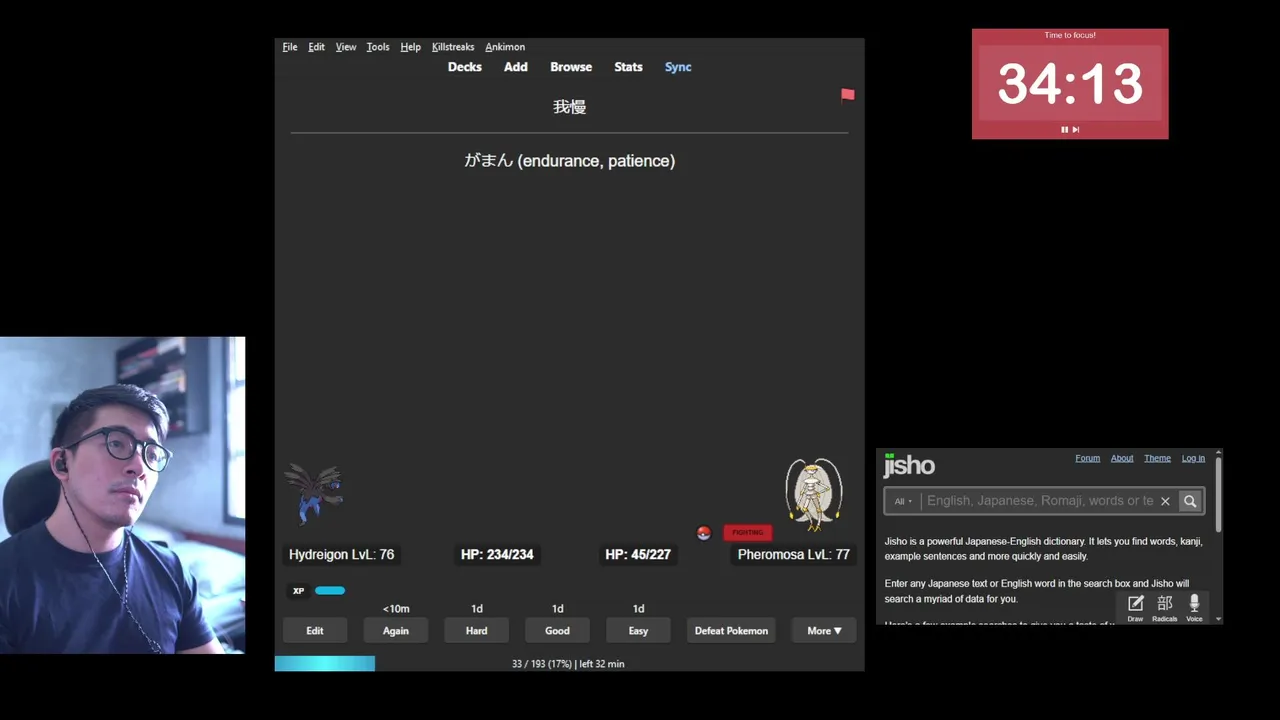
Task: Click the FIGHTING type badge
Action: (748, 532)
